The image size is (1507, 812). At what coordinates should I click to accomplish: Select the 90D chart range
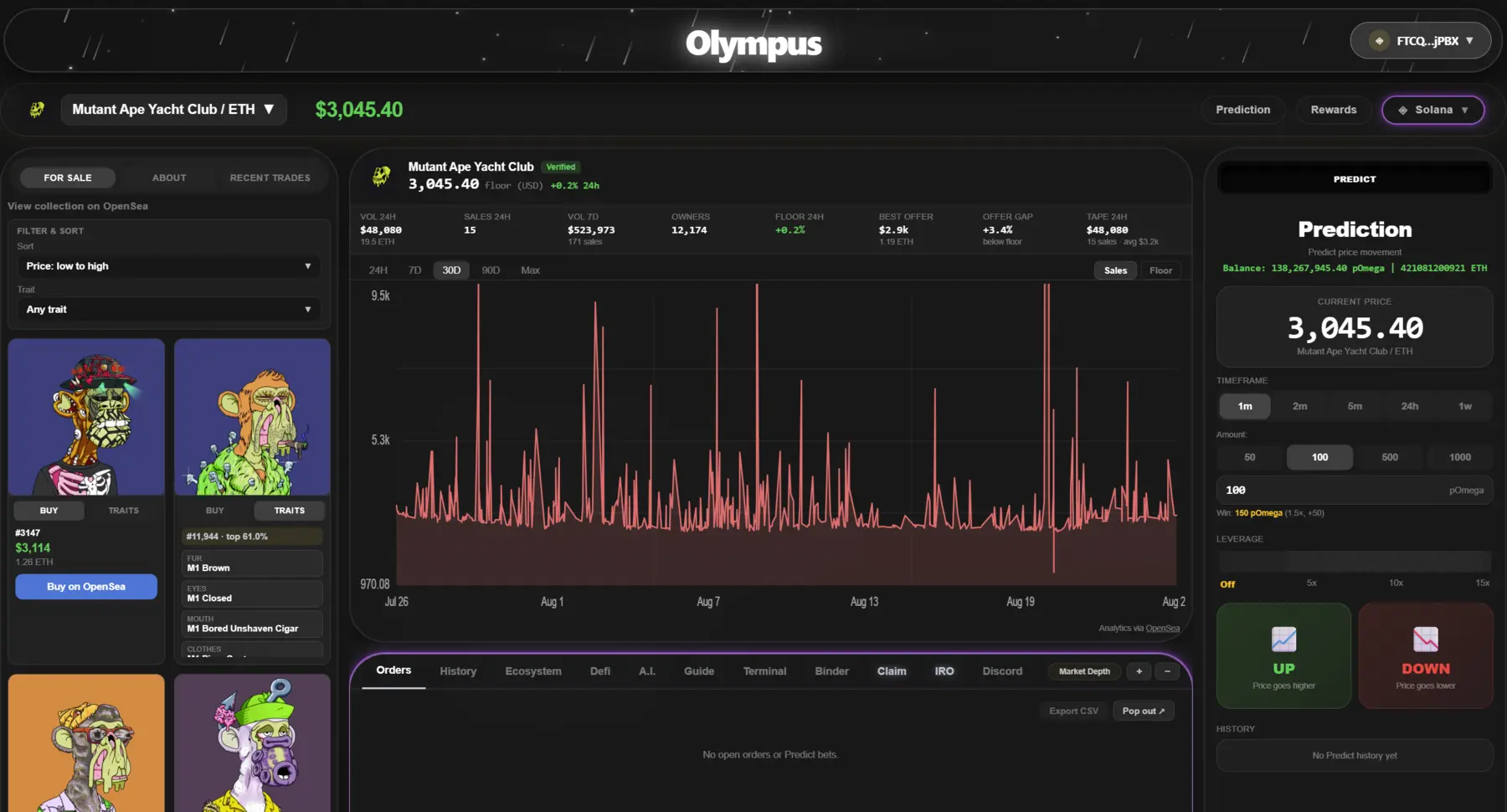(x=491, y=270)
